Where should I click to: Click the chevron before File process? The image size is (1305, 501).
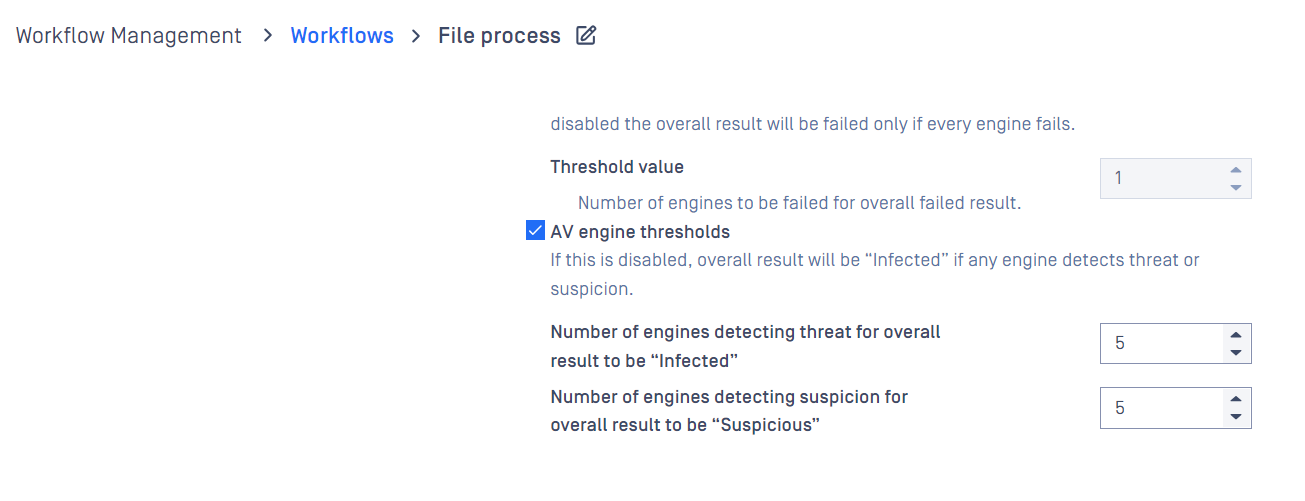click(416, 36)
